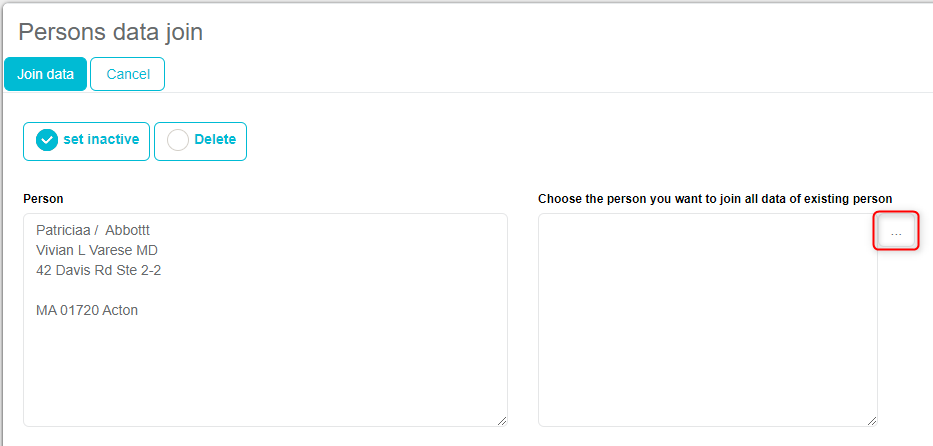Click the 'Persons data join' heading
This screenshot has width=933, height=446.
[x=110, y=32]
